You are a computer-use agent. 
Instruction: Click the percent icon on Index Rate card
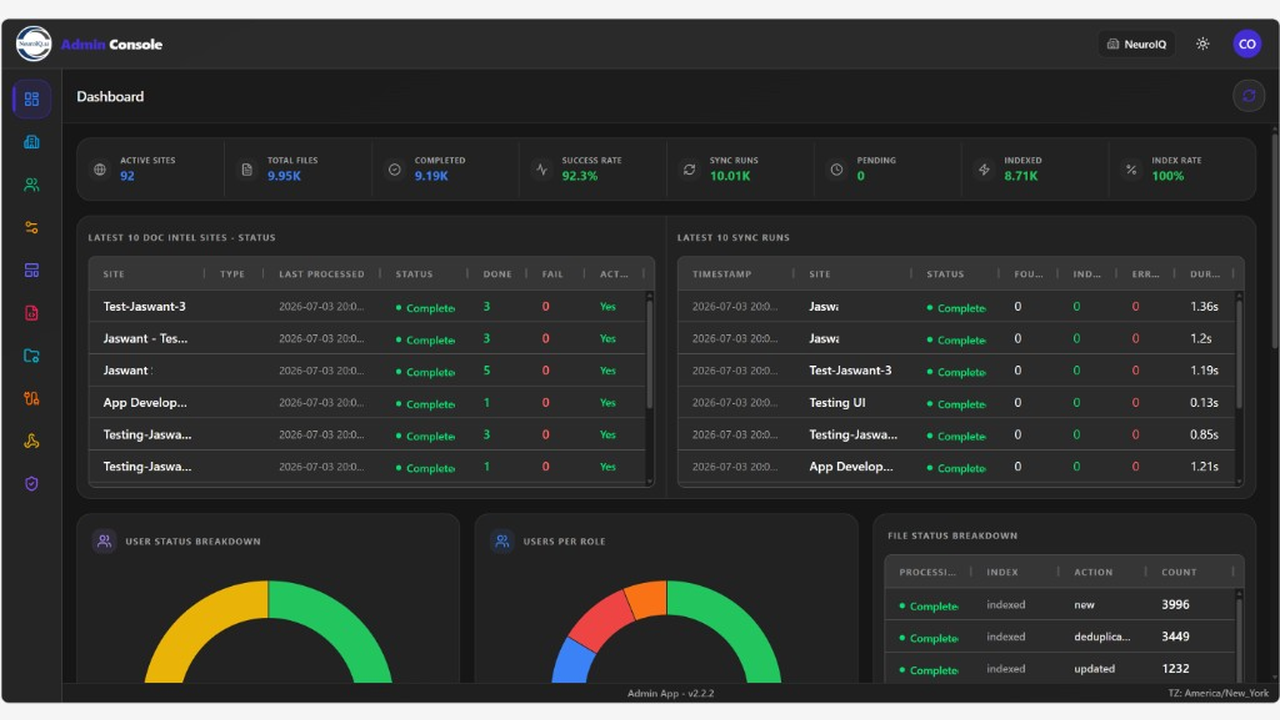pos(1131,169)
